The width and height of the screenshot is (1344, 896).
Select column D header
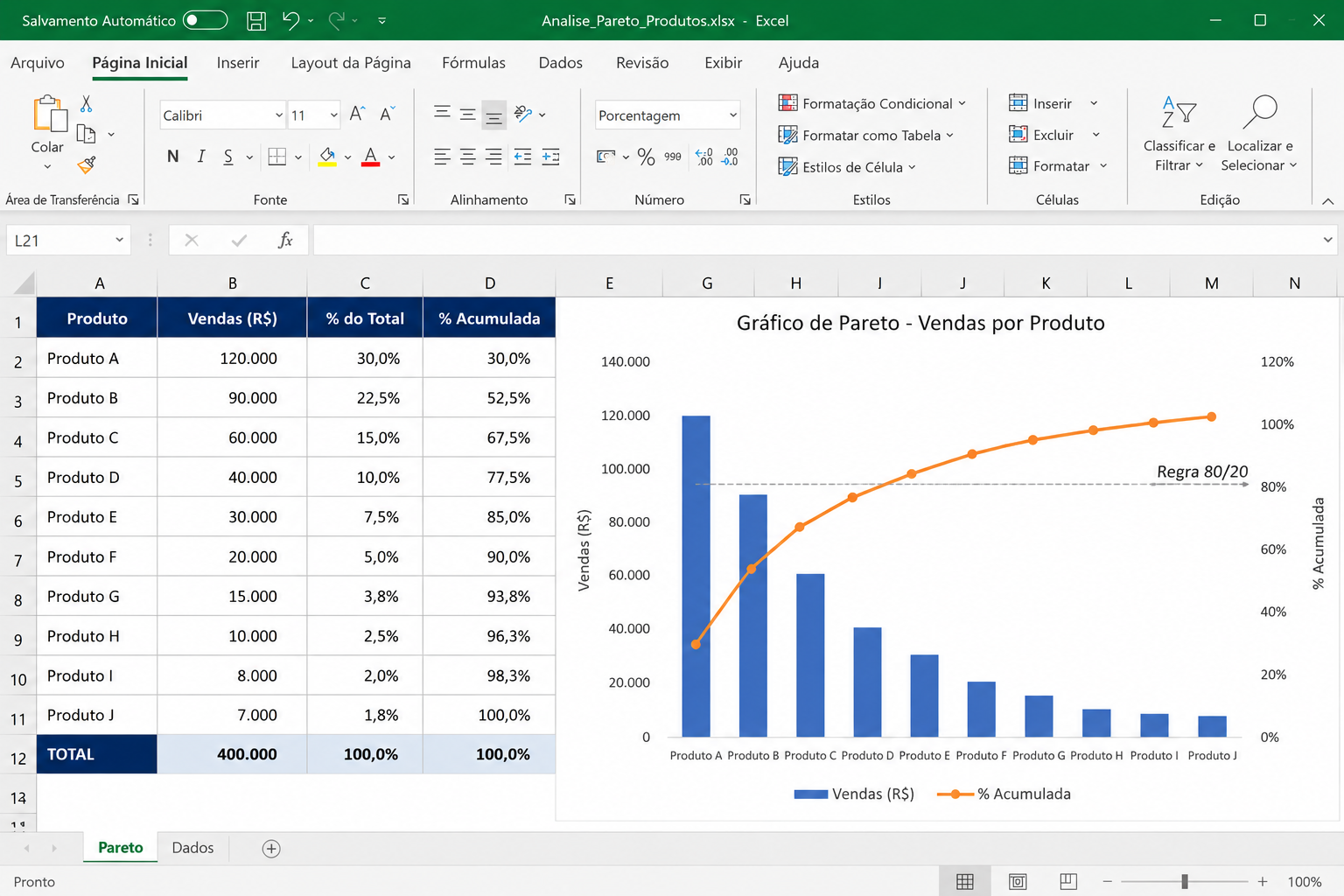(490, 283)
